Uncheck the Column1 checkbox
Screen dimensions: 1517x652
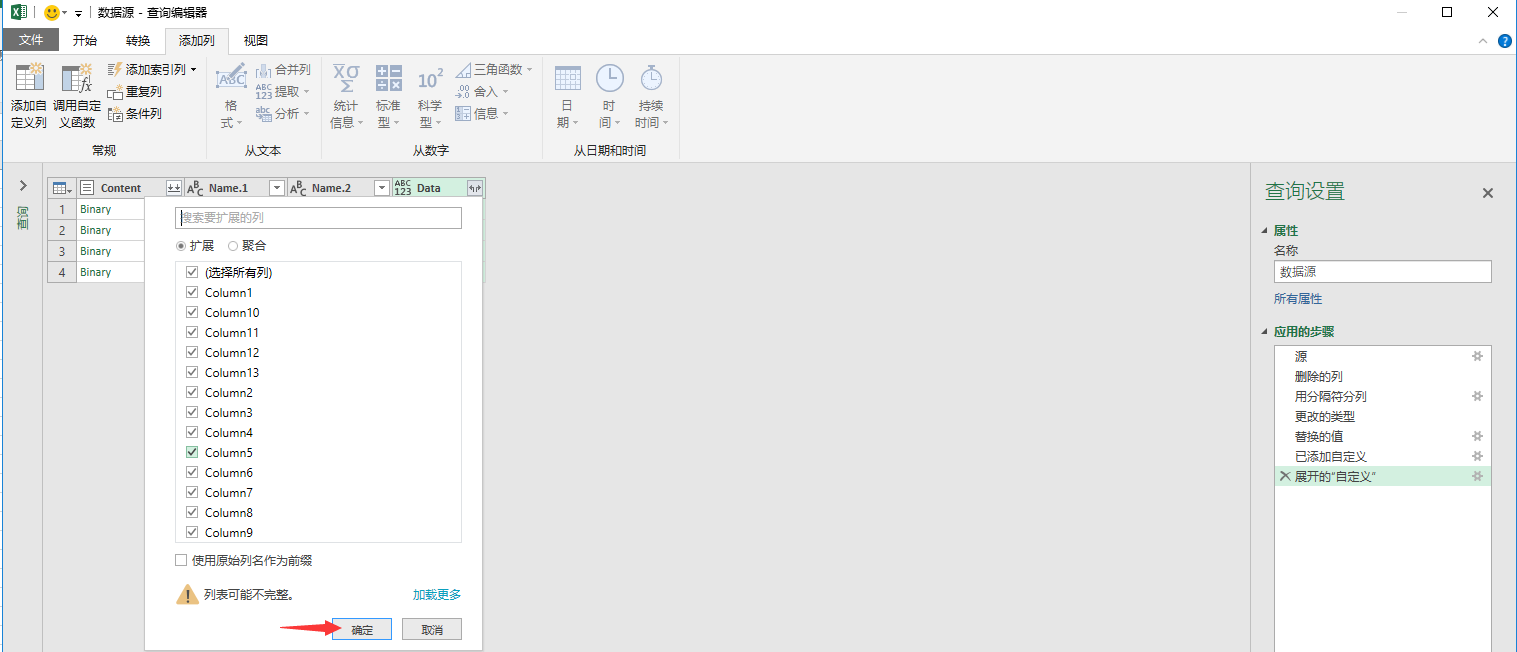(x=192, y=292)
